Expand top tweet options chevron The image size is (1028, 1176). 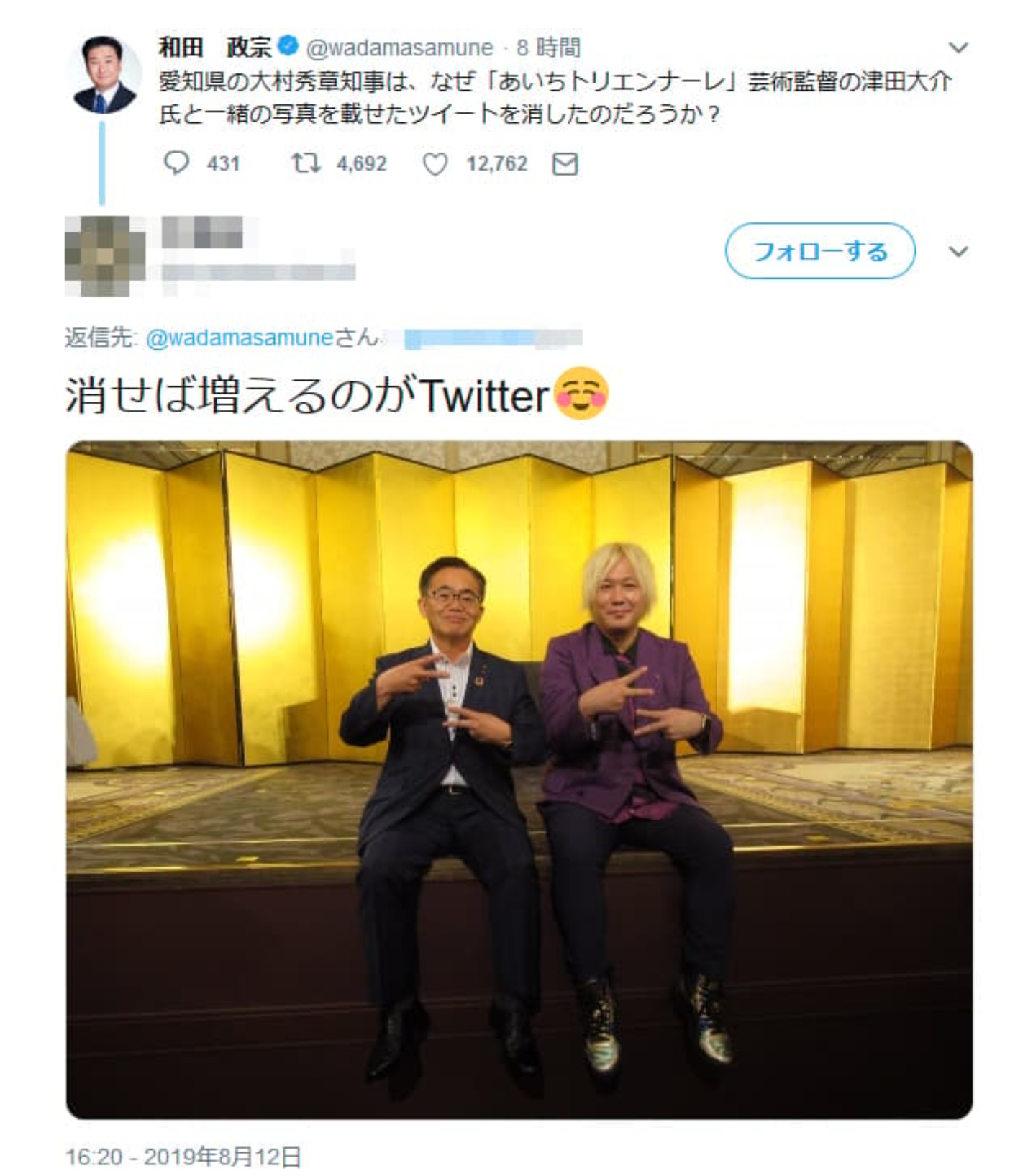click(x=958, y=48)
